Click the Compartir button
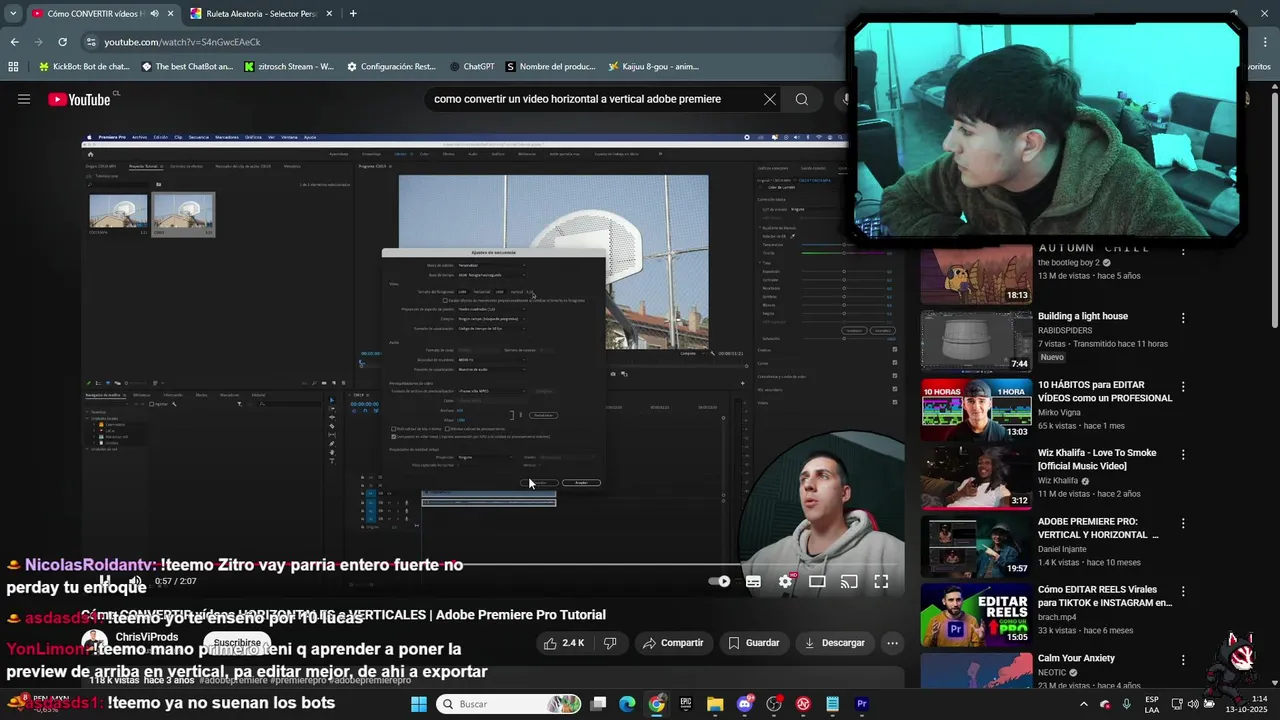 tap(673, 643)
